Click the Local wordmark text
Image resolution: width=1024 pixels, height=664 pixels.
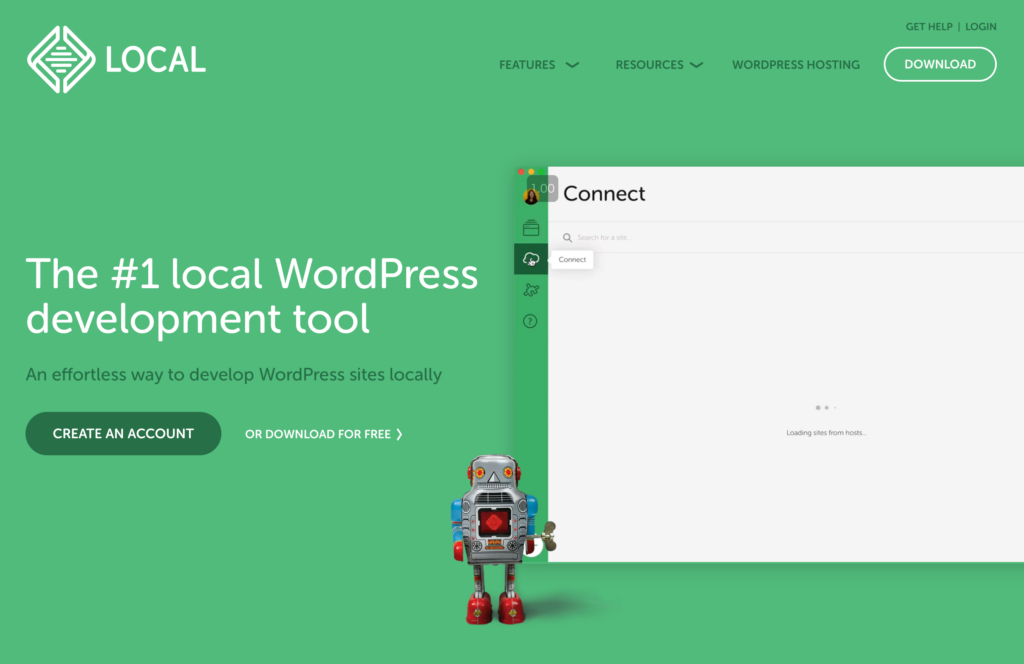coord(155,60)
